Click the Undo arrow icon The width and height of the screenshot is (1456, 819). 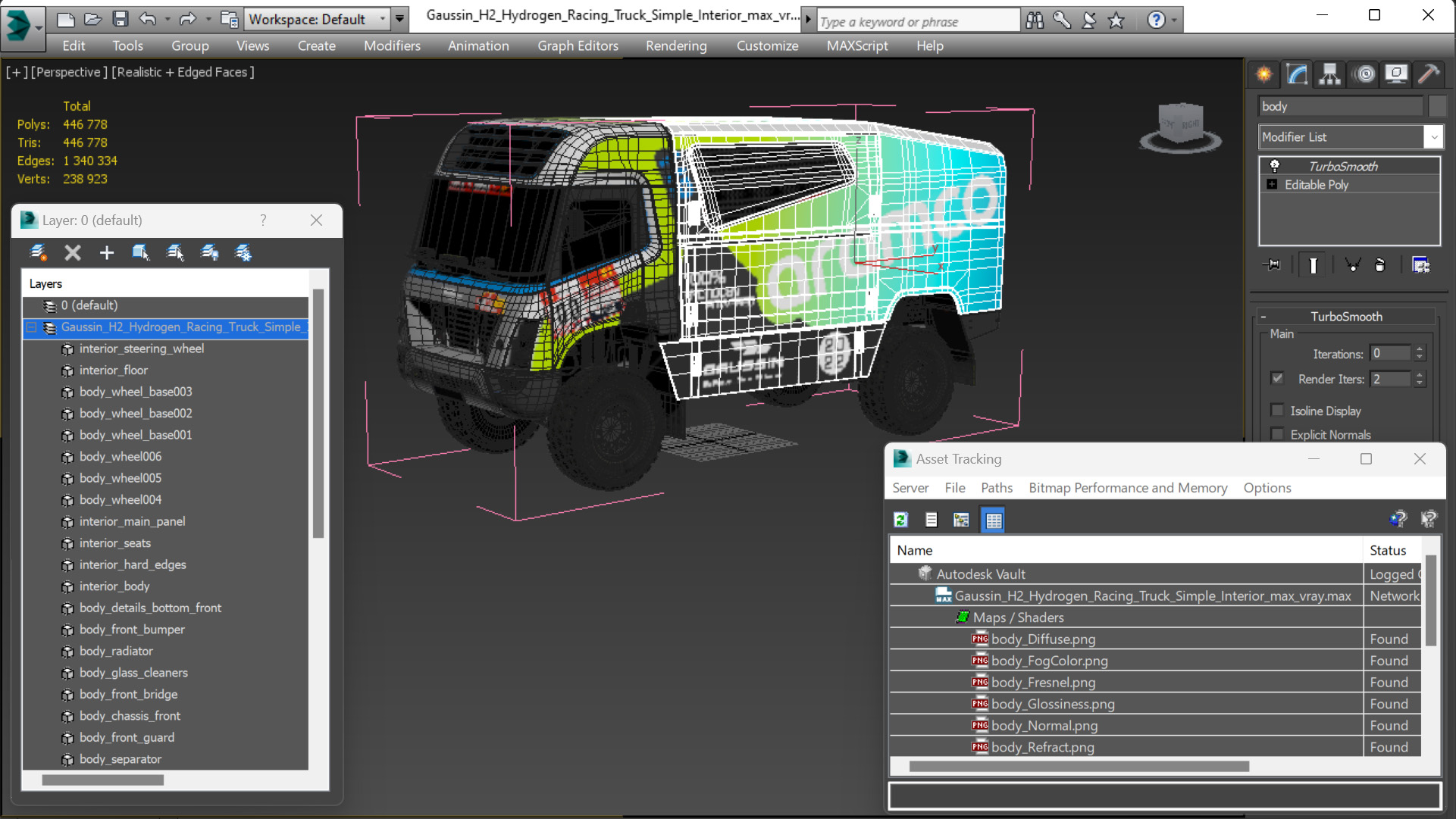[147, 19]
